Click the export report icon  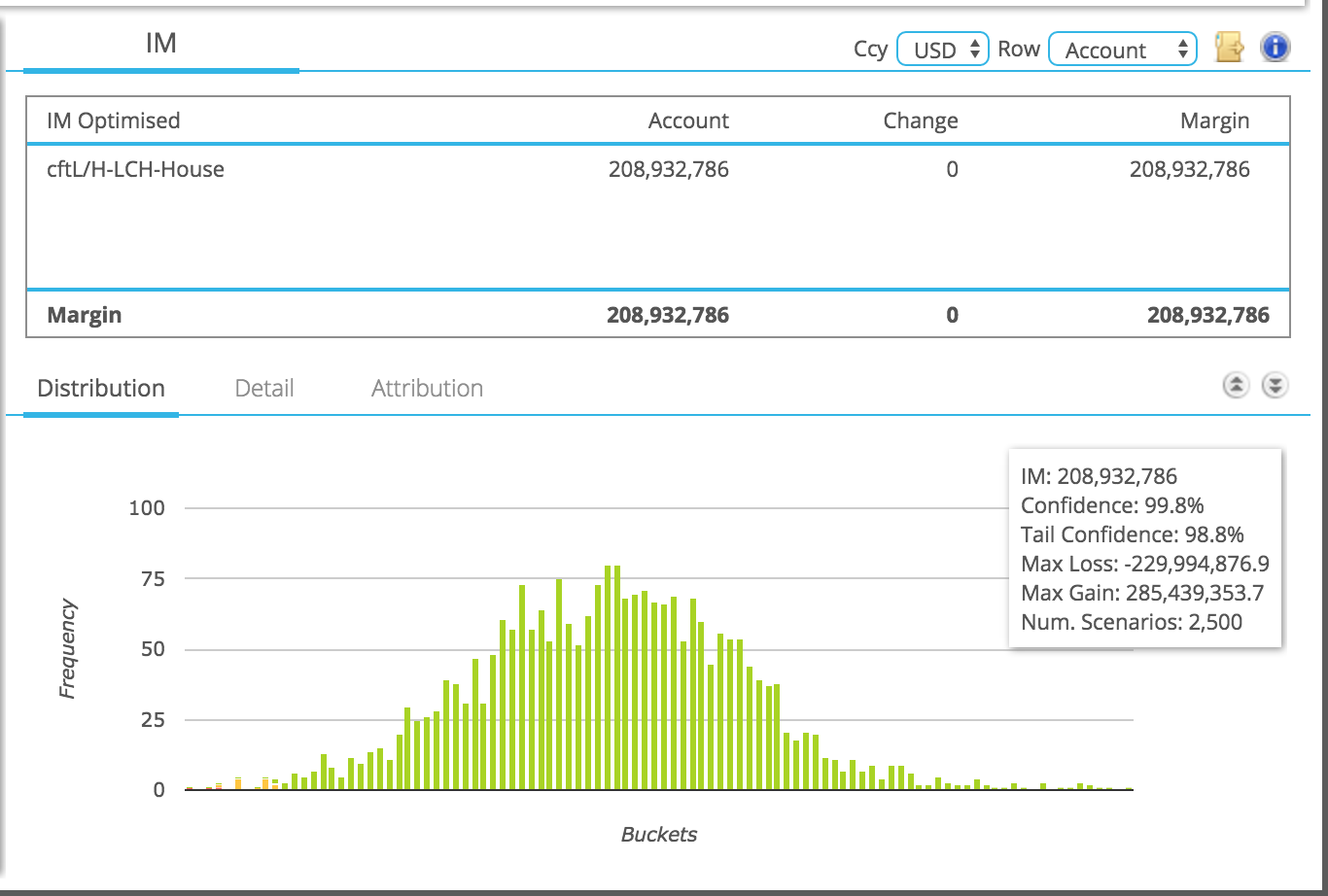(1229, 48)
